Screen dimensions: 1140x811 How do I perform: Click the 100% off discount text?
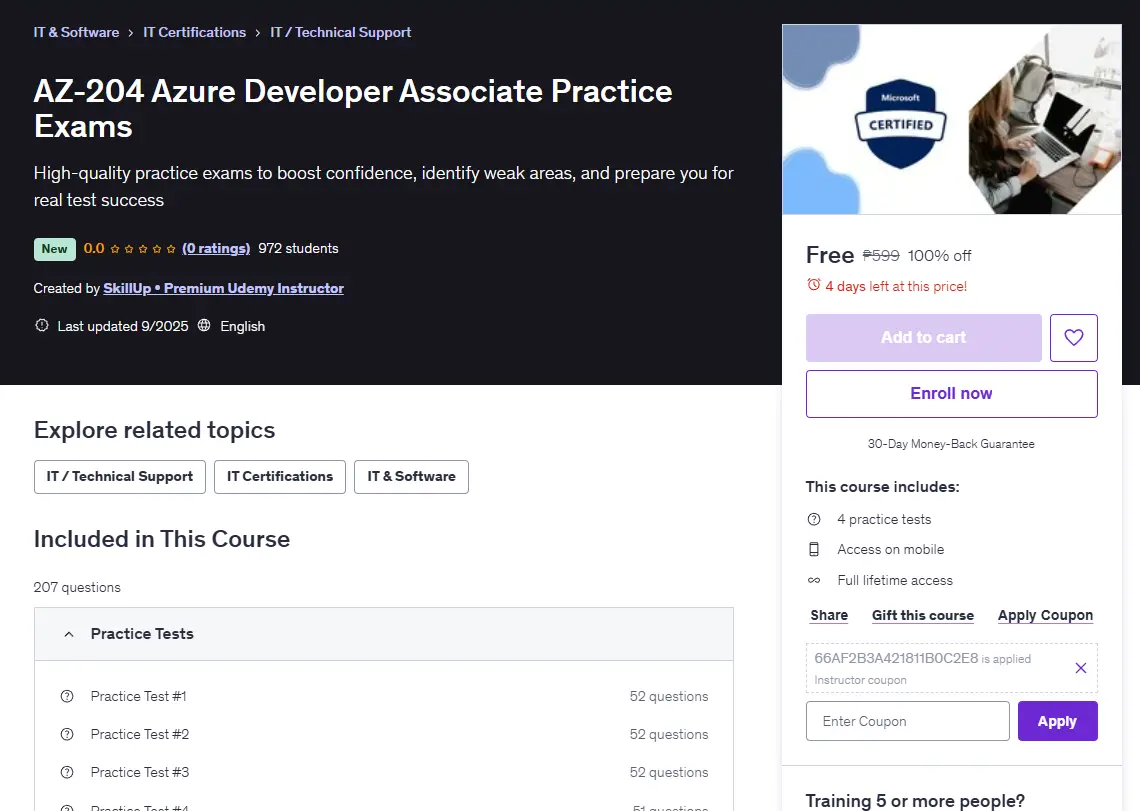[x=939, y=255]
